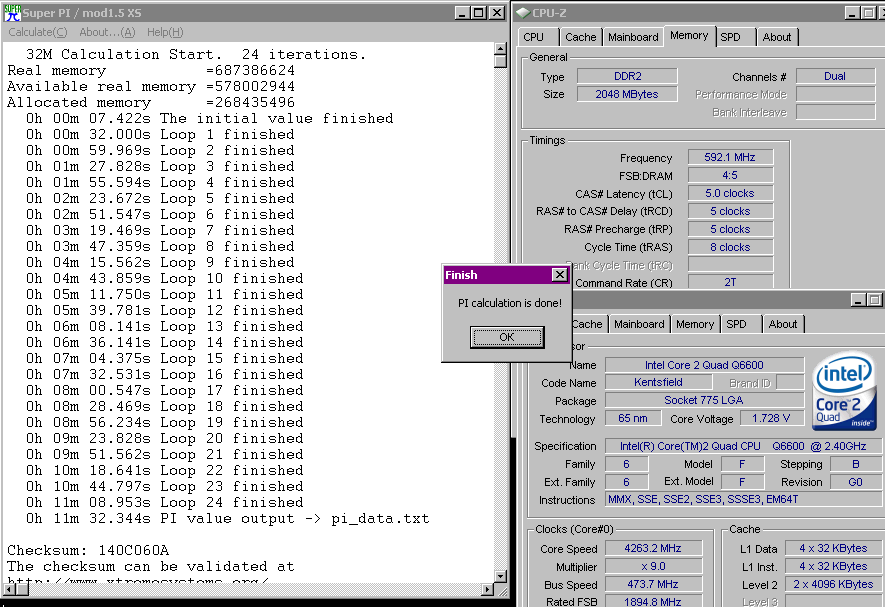This screenshot has height=607, width=885.
Task: Click the Loop 24 finished line
Action: [x=165, y=503]
